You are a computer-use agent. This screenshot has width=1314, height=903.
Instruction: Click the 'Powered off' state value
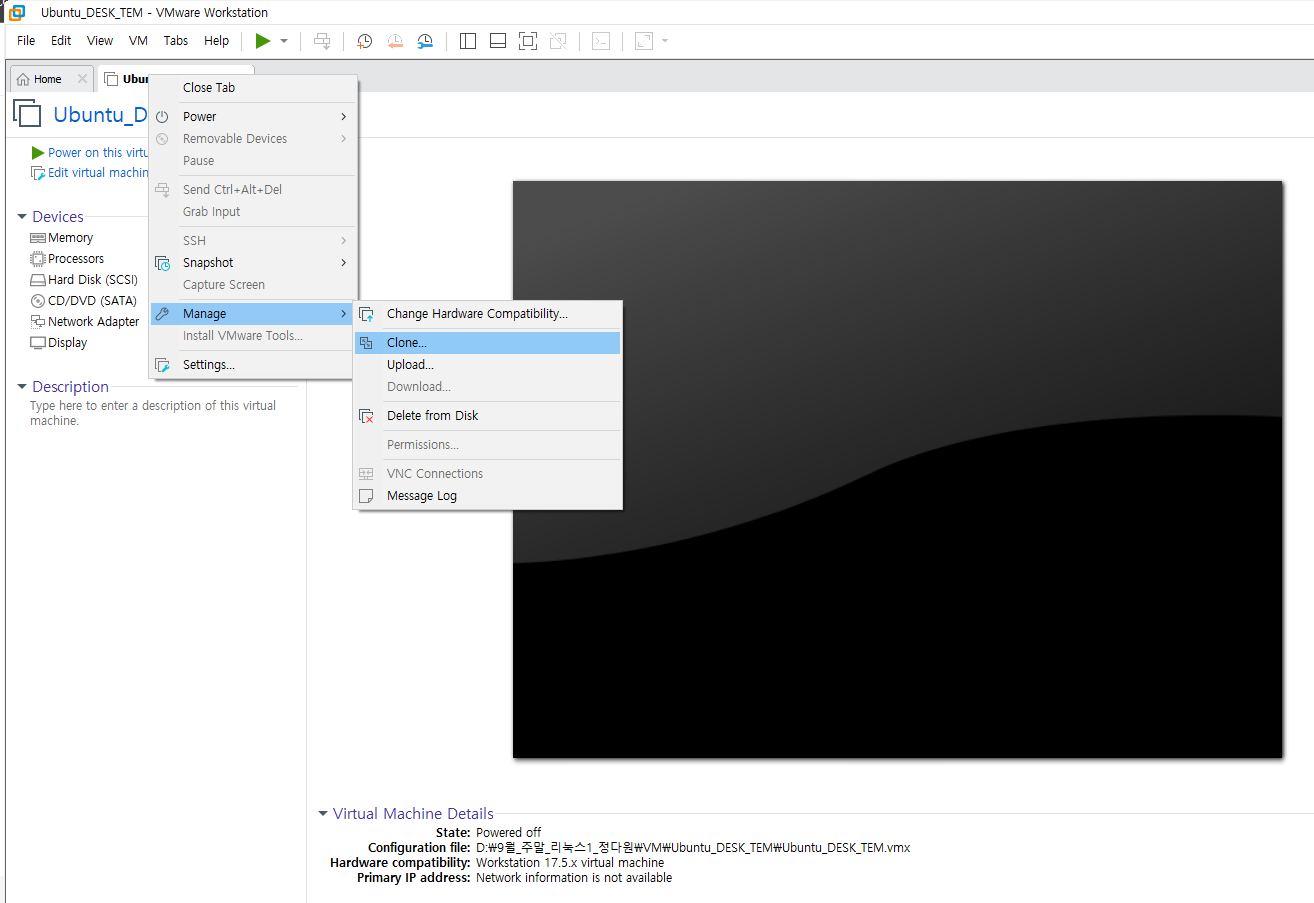point(508,833)
